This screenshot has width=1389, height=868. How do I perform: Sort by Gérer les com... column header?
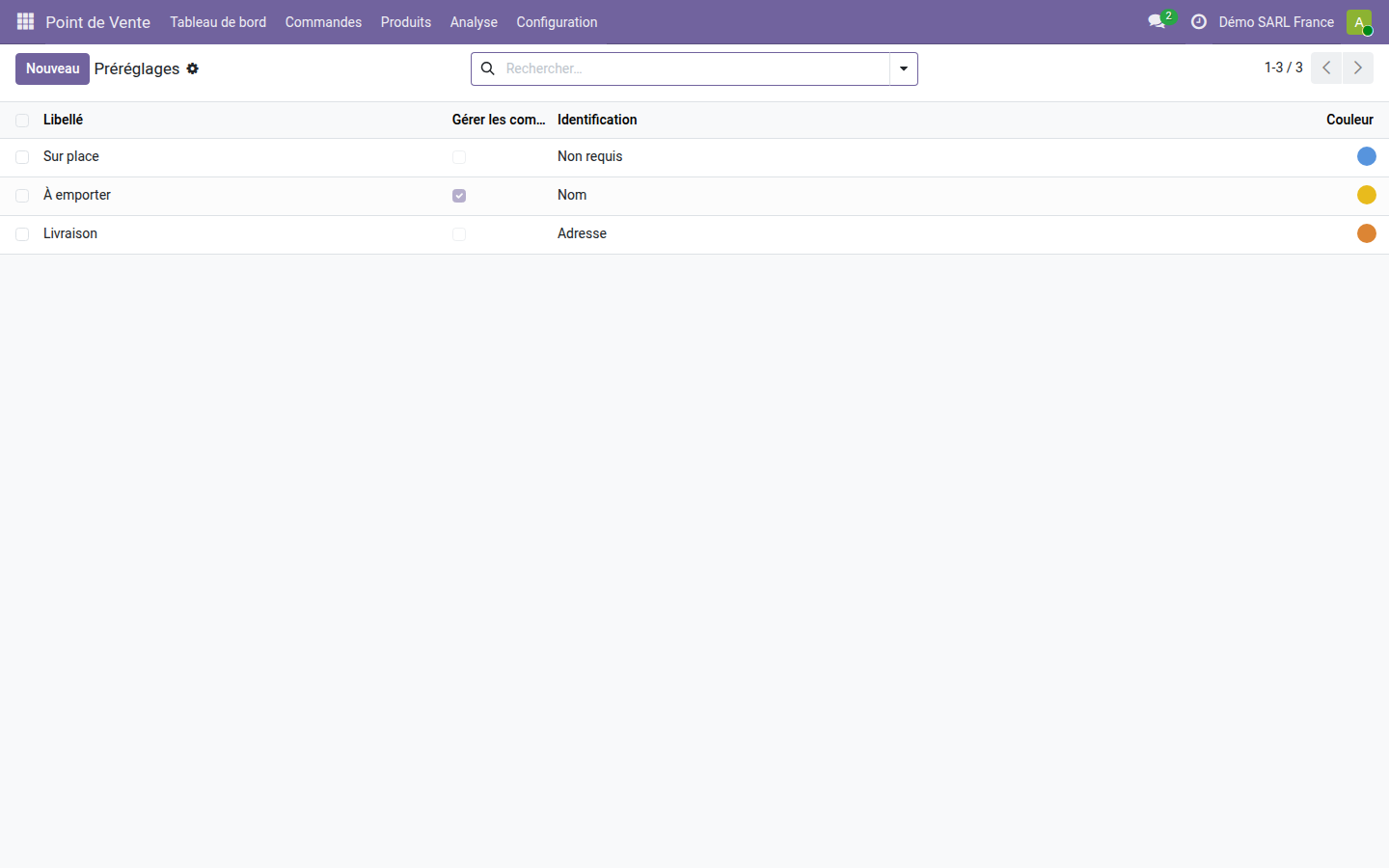499,120
